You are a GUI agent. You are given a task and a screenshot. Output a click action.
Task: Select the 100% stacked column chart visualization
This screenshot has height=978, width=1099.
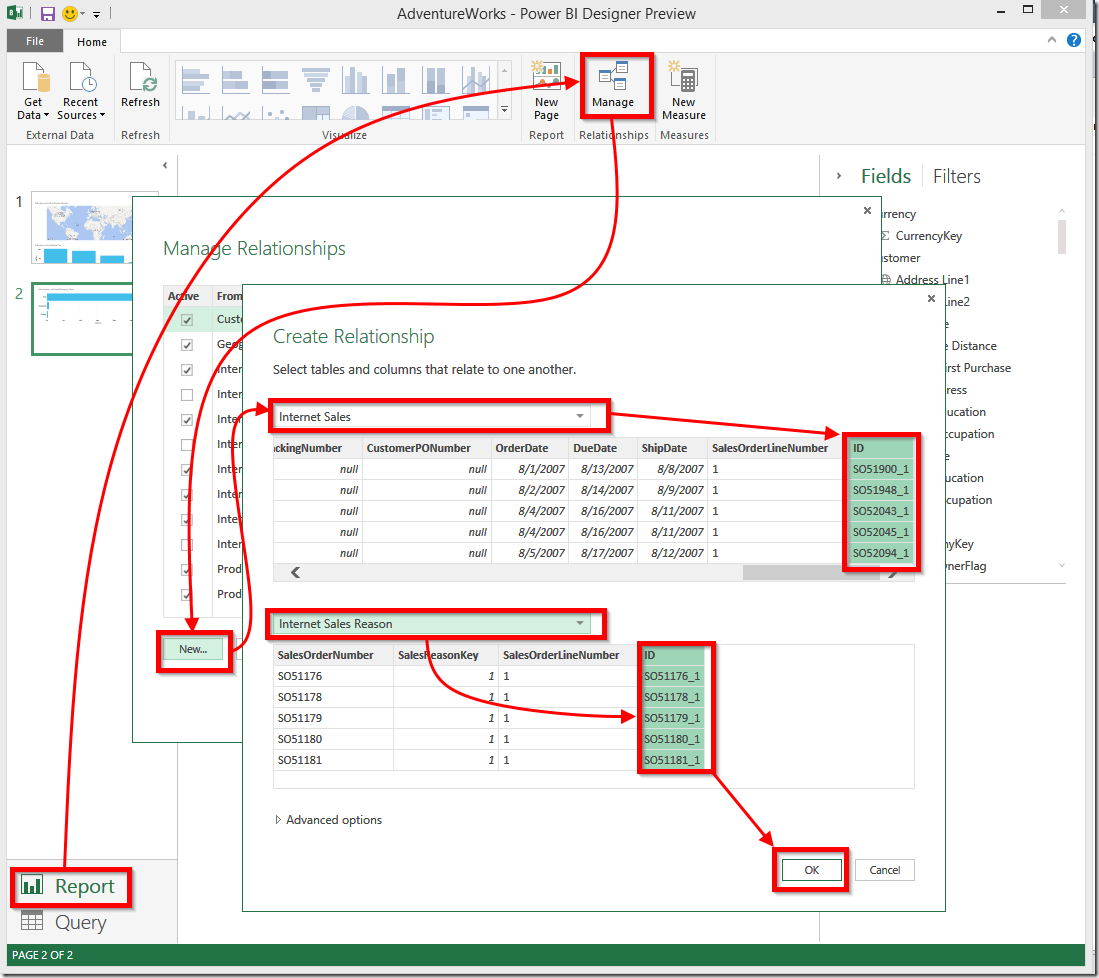coord(435,81)
